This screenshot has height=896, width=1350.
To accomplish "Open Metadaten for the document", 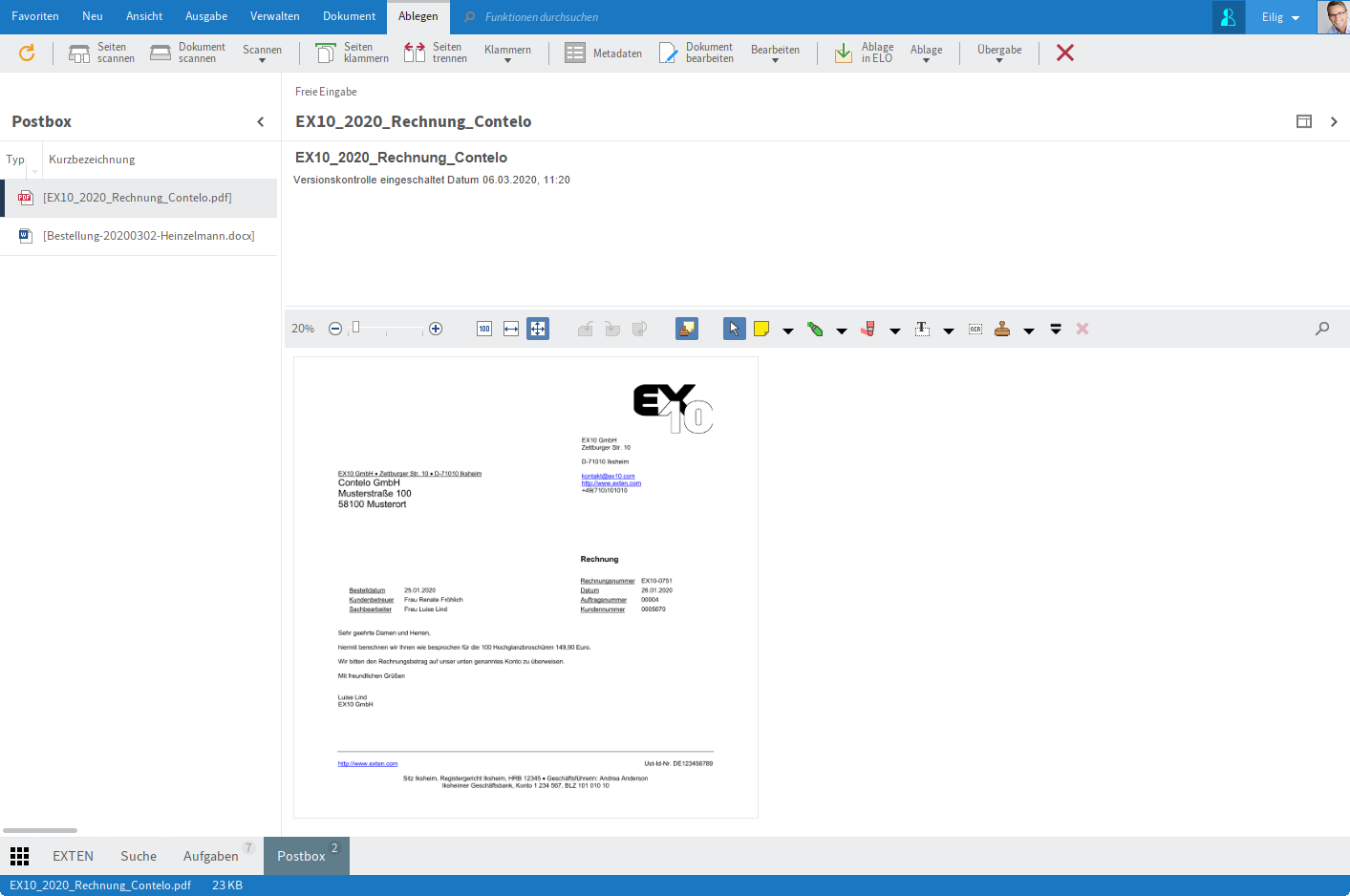I will pos(603,53).
